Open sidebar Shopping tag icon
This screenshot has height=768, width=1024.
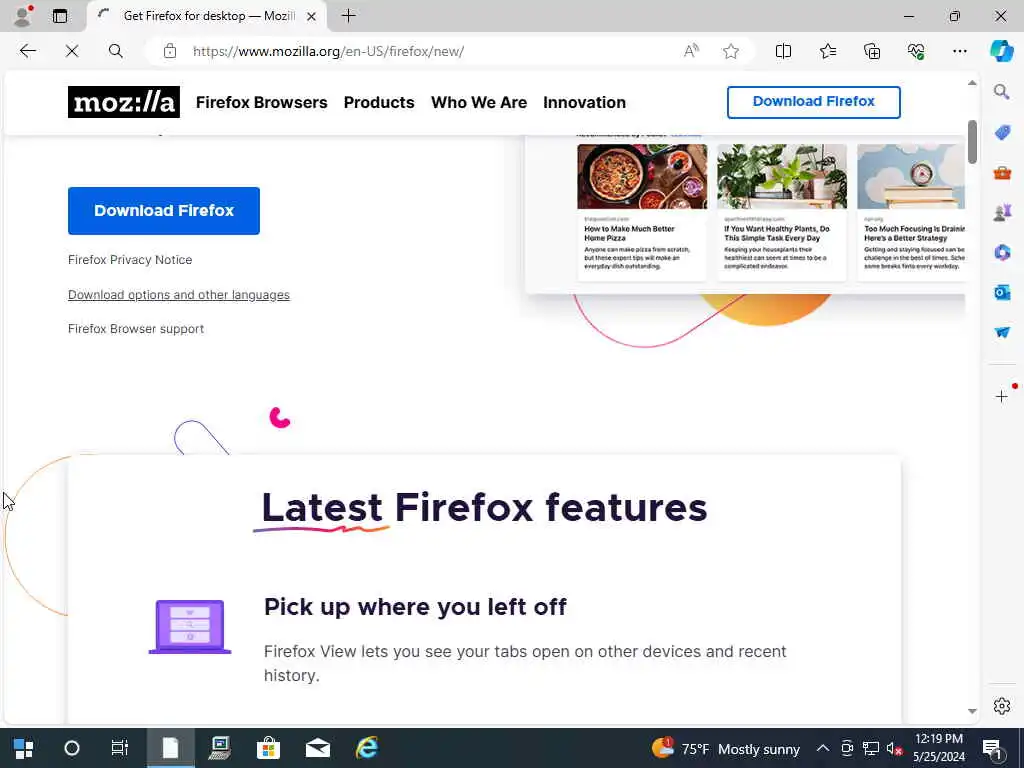(x=1002, y=133)
